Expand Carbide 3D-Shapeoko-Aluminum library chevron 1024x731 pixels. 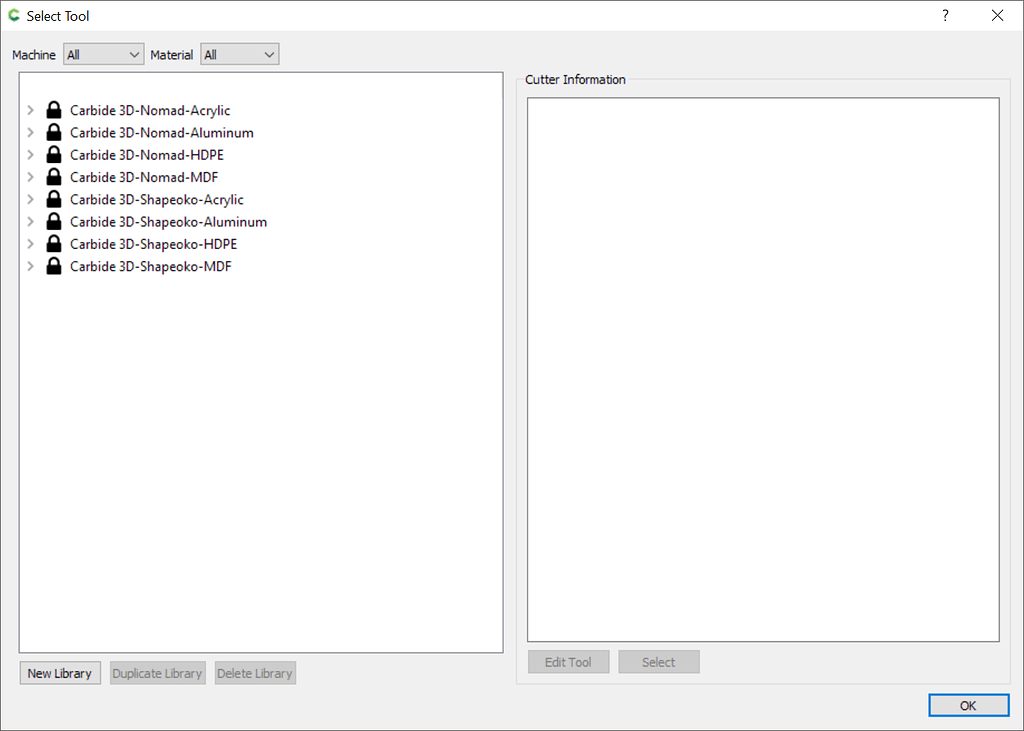[30, 221]
